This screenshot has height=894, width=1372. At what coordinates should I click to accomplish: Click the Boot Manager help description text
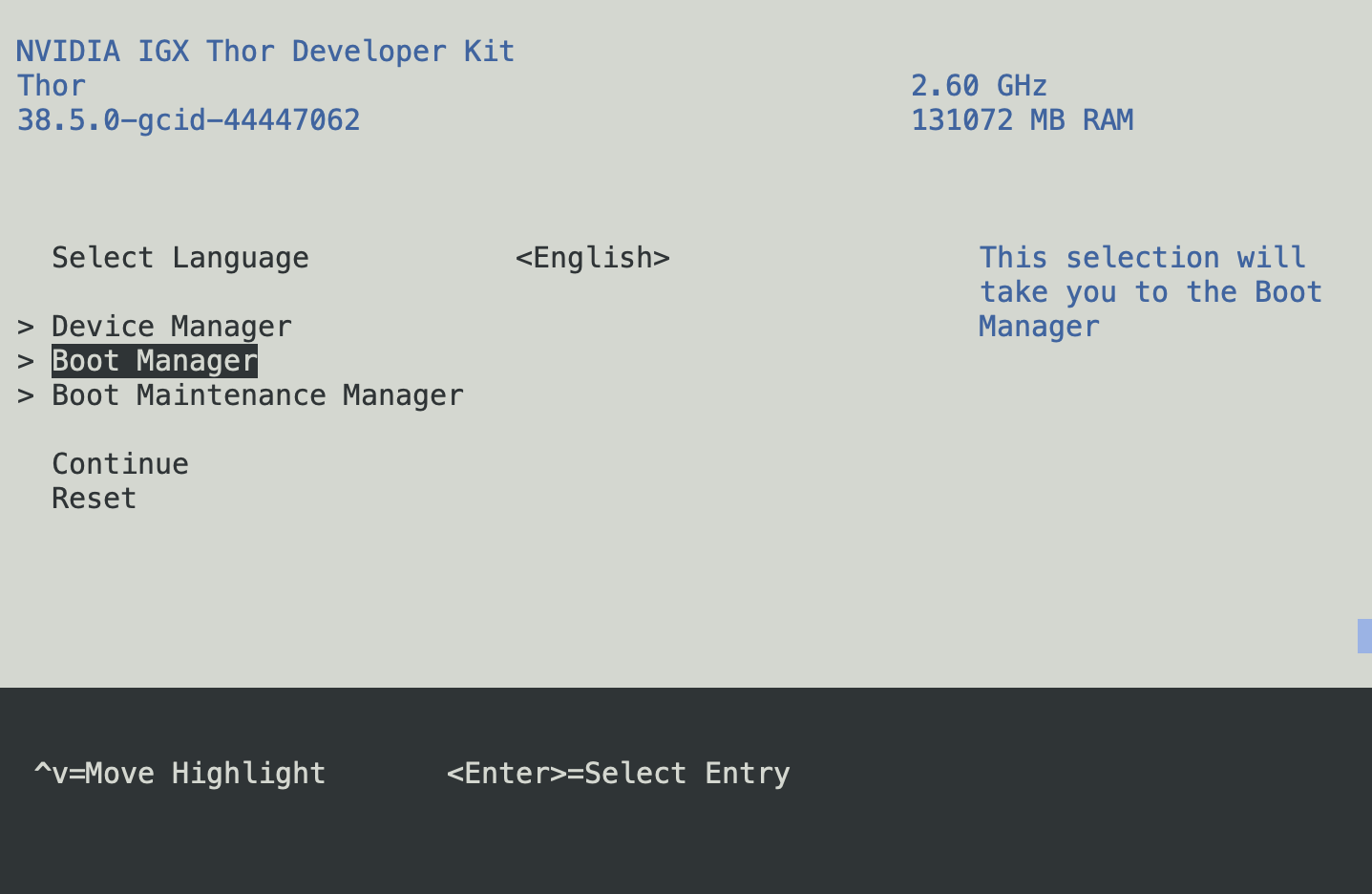click(1150, 291)
